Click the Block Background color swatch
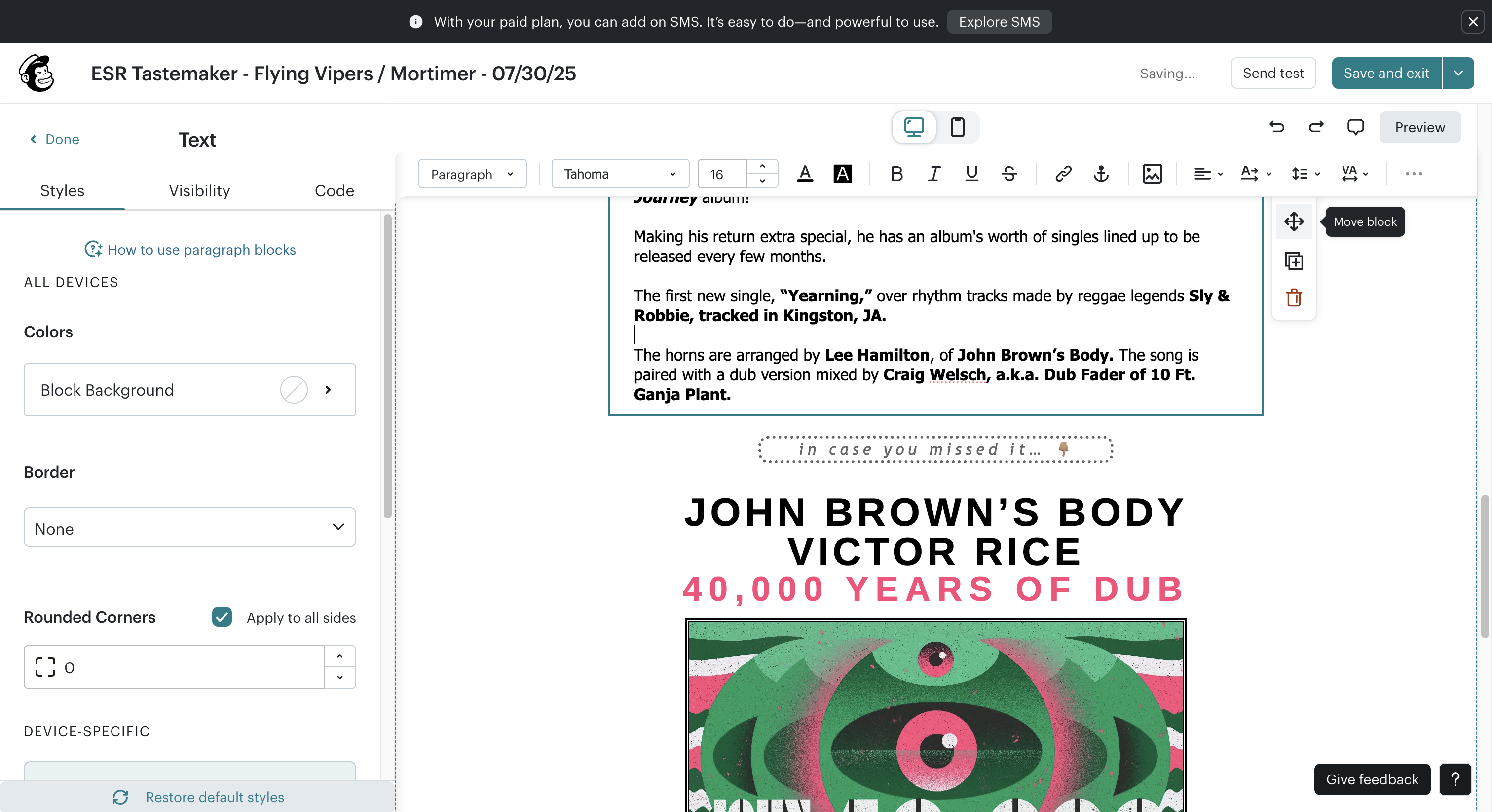This screenshot has height=812, width=1492. point(294,390)
